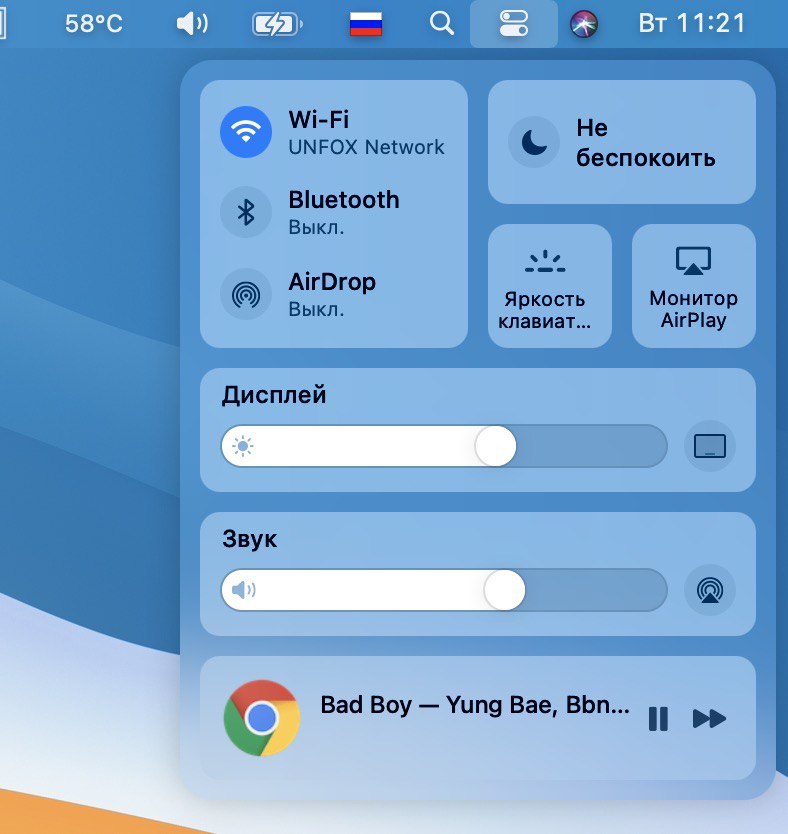Toggle the Wi-Fi round icon
The width and height of the screenshot is (788, 834).
coord(246,132)
